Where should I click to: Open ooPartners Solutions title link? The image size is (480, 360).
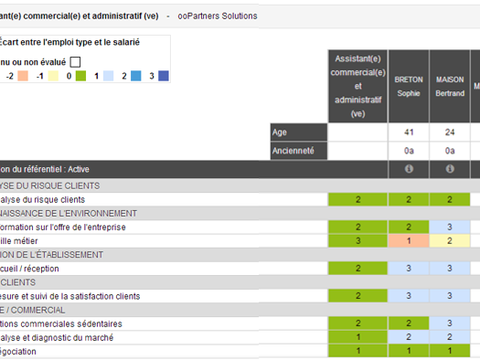coord(217,16)
